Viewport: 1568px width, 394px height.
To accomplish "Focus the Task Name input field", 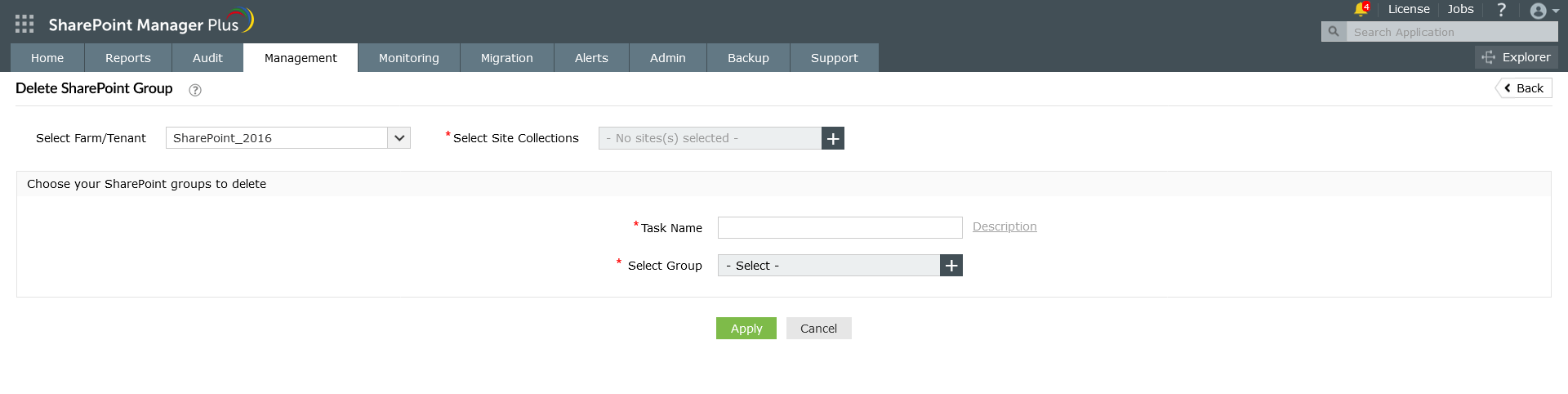I will pyautogui.click(x=840, y=228).
